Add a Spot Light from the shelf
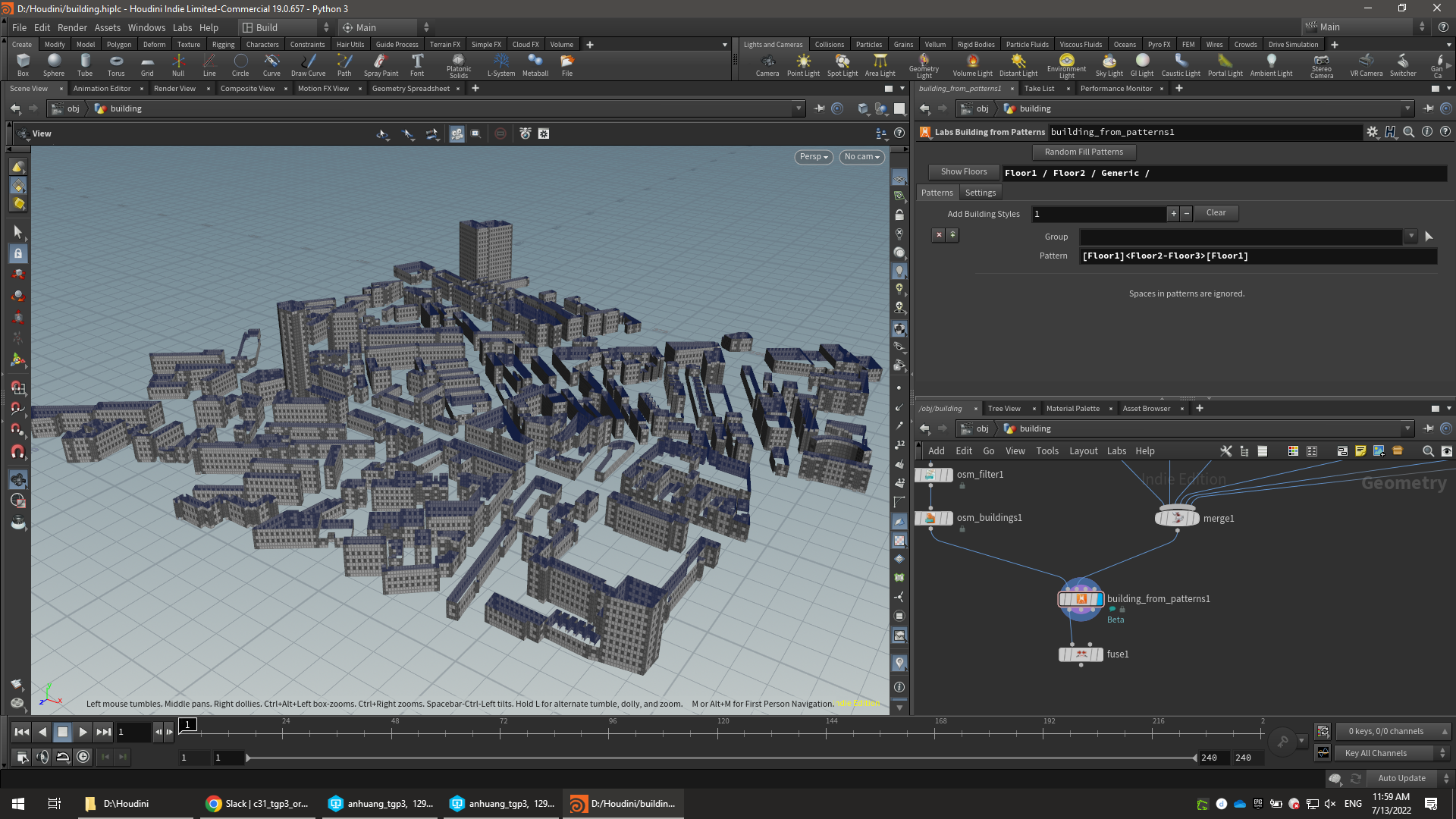1456x819 pixels. tap(843, 64)
